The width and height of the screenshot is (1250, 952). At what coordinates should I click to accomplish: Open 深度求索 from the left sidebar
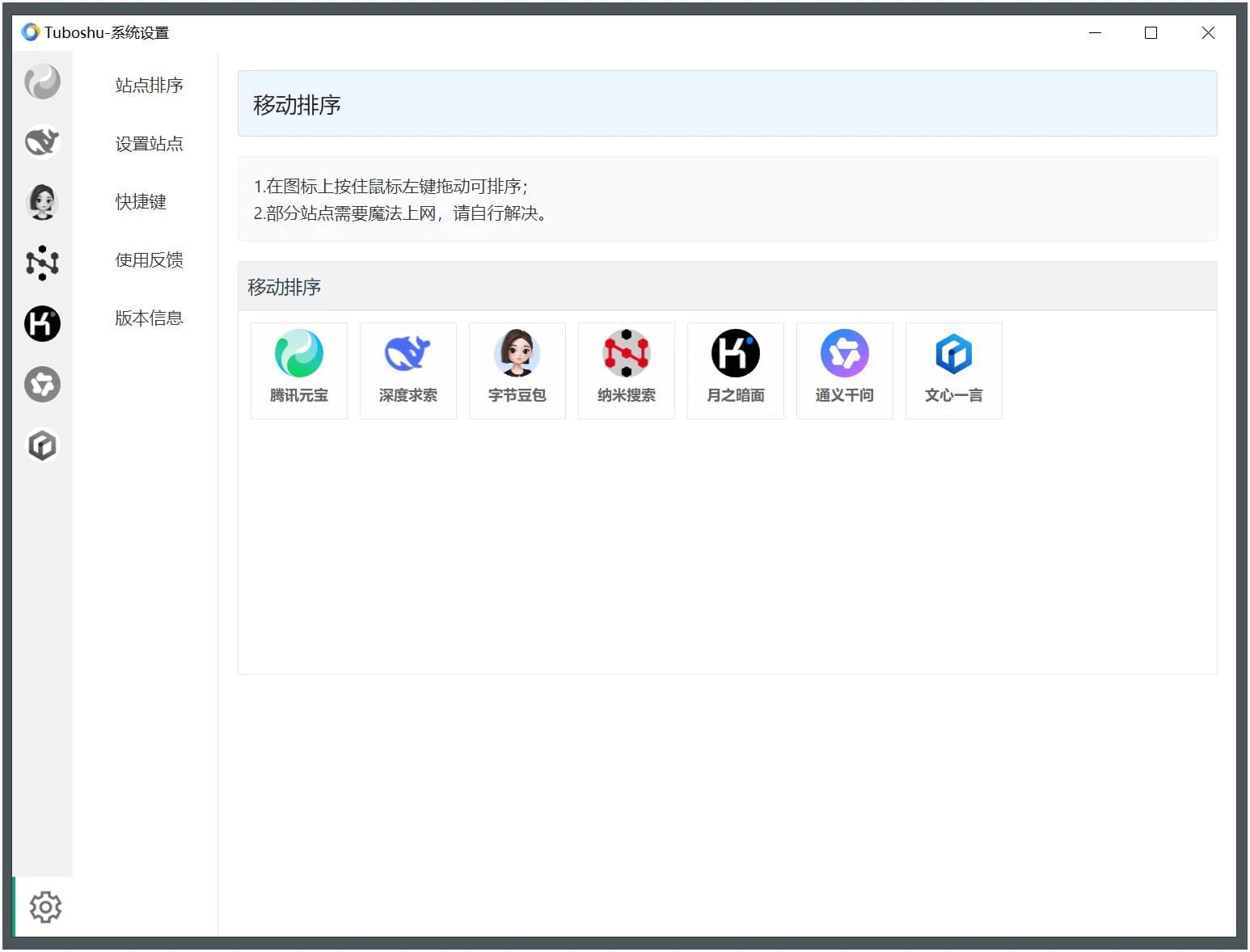(x=42, y=142)
